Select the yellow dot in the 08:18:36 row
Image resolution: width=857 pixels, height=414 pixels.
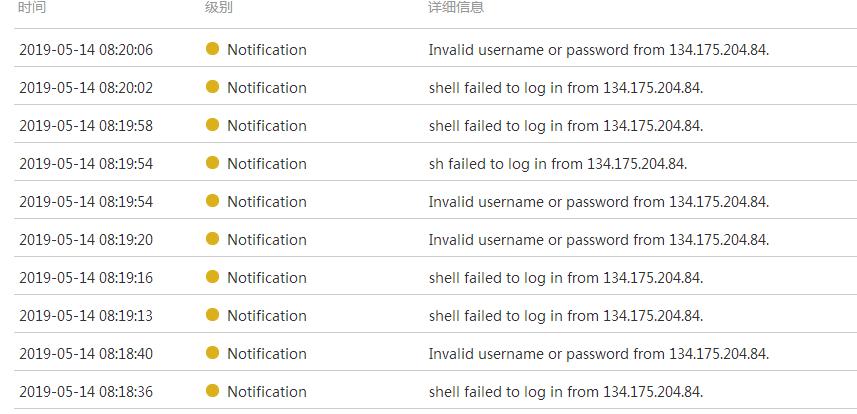click(x=212, y=391)
